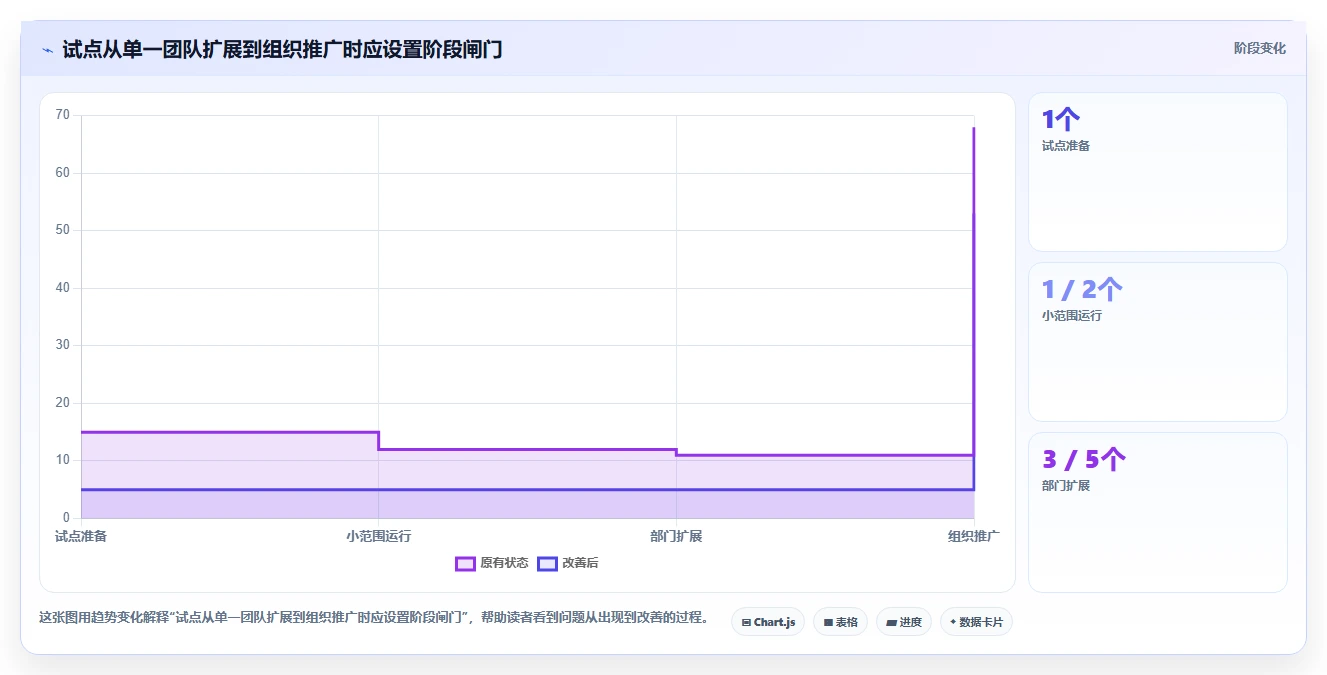Select the 表格 tag pill
The width and height of the screenshot is (1327, 675).
[840, 622]
